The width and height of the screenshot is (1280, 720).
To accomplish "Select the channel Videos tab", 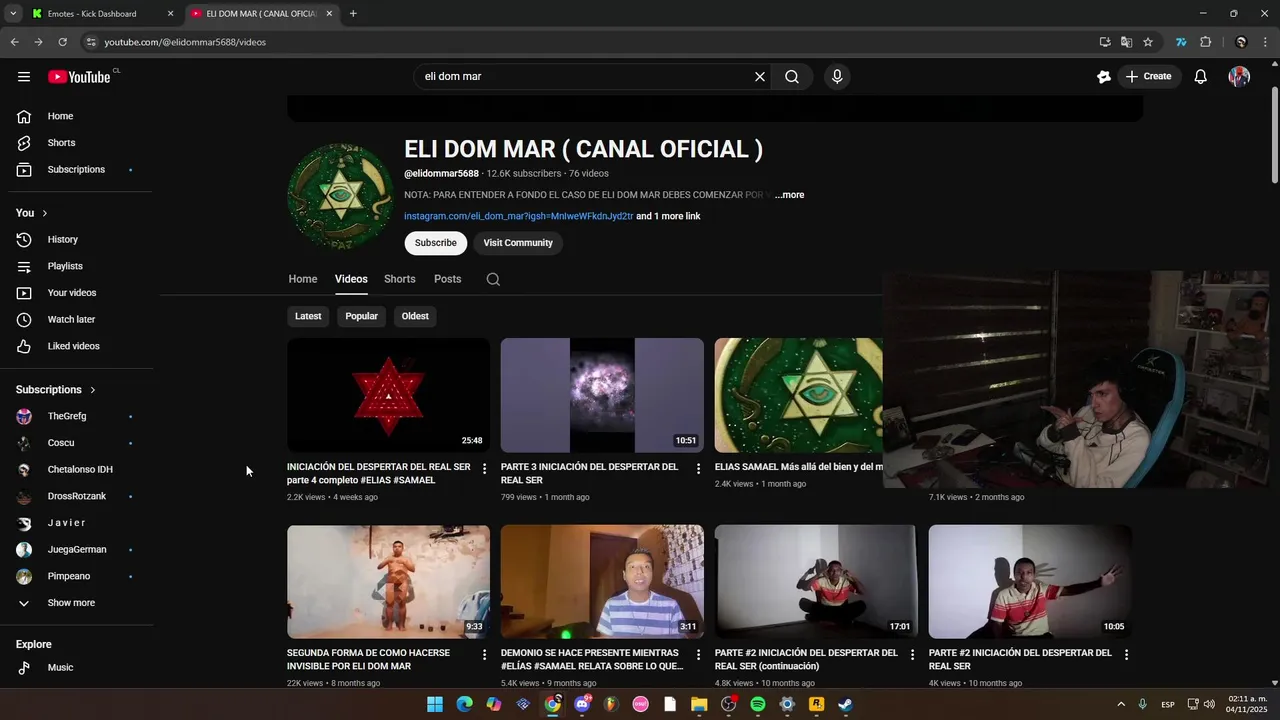I will (x=351, y=279).
